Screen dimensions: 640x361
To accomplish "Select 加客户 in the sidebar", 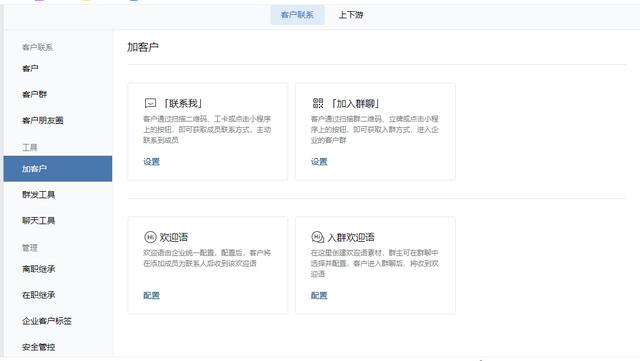I will (x=58, y=169).
